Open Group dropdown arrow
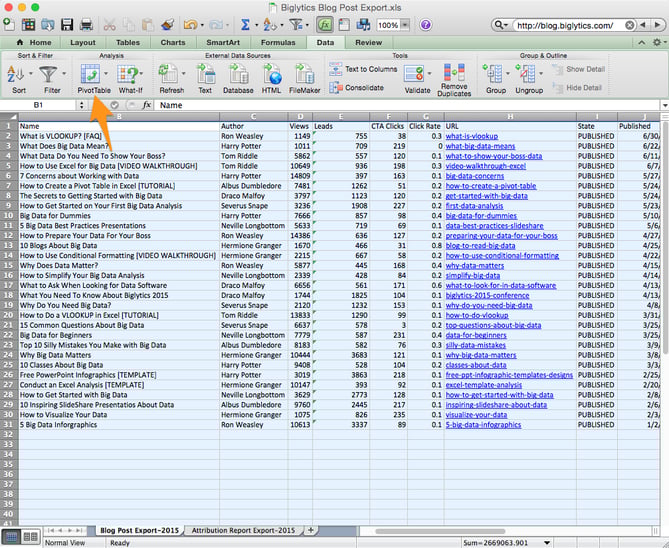Viewport: 669px width, 548px height. tap(508, 73)
